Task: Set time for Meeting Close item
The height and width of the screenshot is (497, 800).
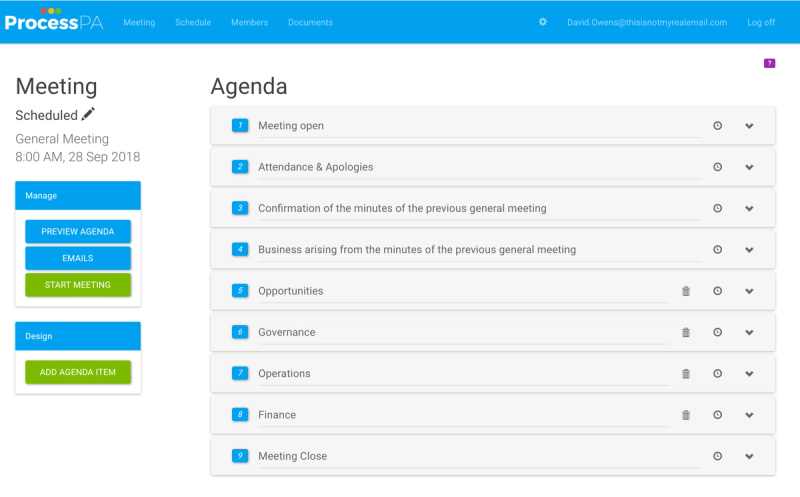Action: coord(717,456)
